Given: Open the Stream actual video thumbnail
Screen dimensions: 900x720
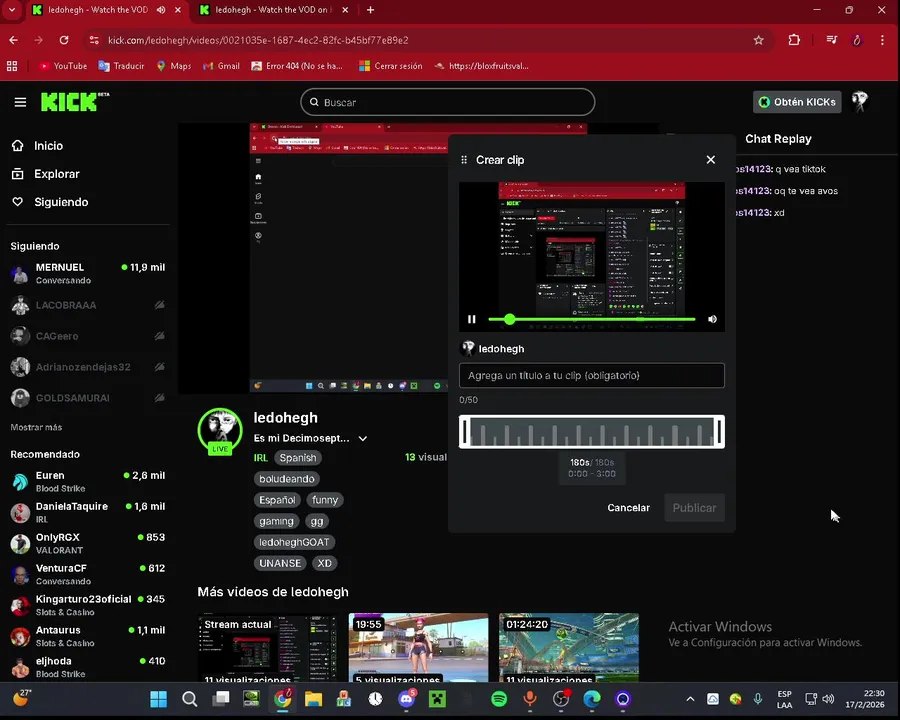Looking at the screenshot, I should 268,648.
